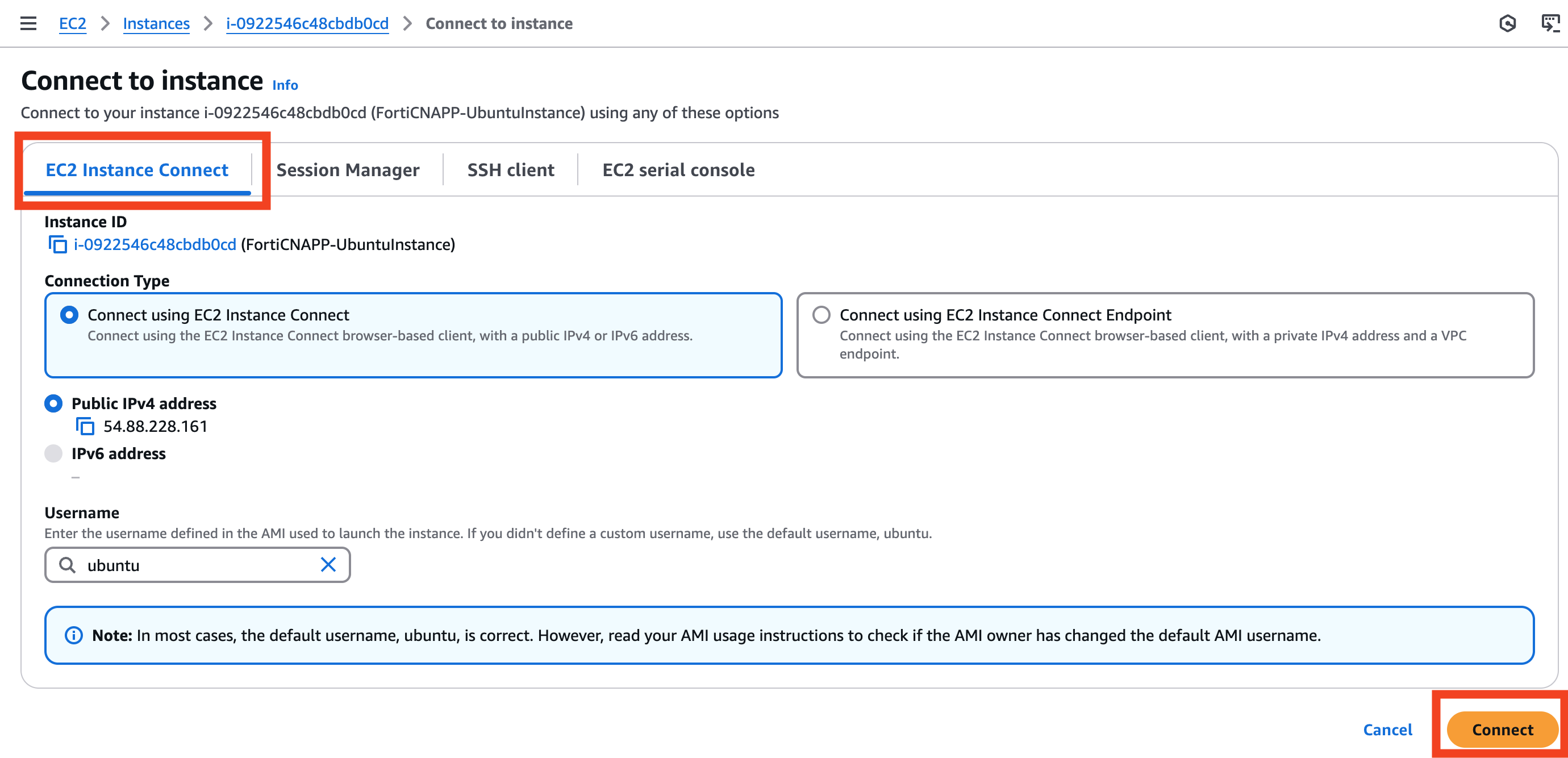
Task: Click the orange Connect button
Action: (1502, 730)
